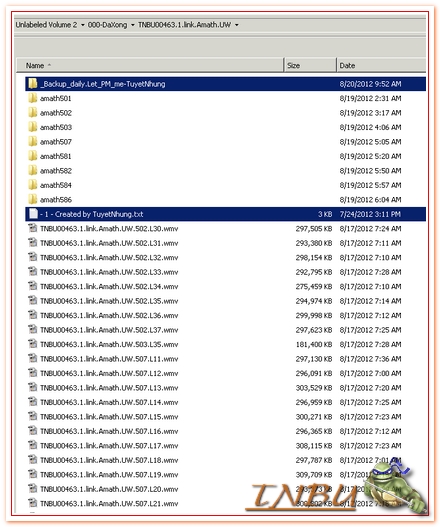The image size is (440, 527).
Task: Click the date 8/17/2012 7:36 AM
Action: pyautogui.click(x=370, y=359)
